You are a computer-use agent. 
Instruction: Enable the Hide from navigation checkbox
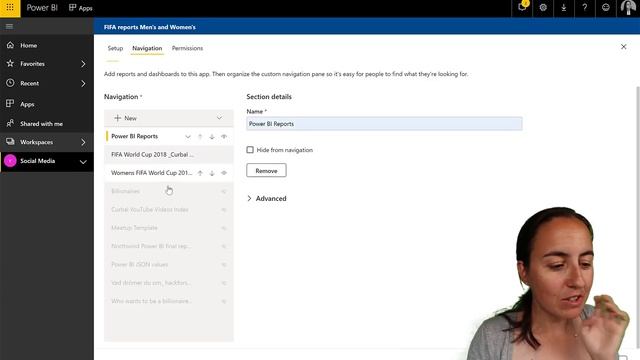250,150
